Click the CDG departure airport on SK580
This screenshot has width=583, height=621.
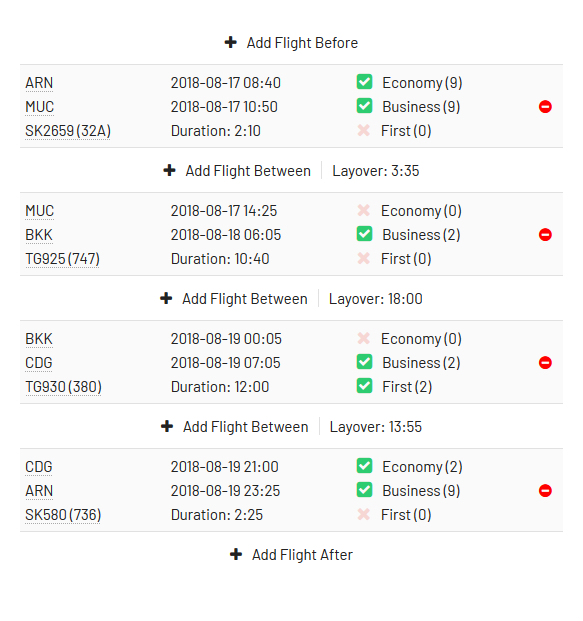39,467
